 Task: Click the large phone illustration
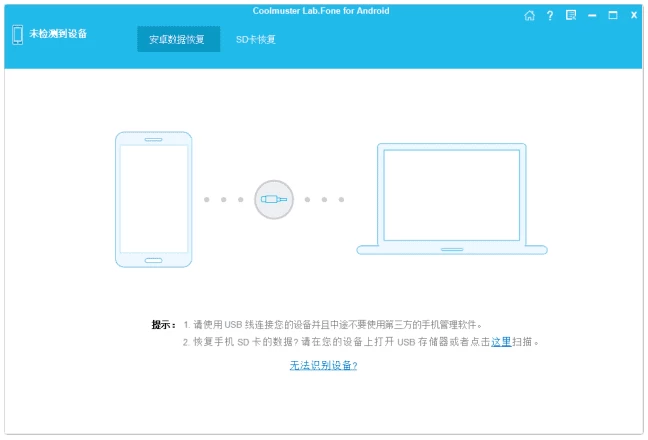point(153,200)
